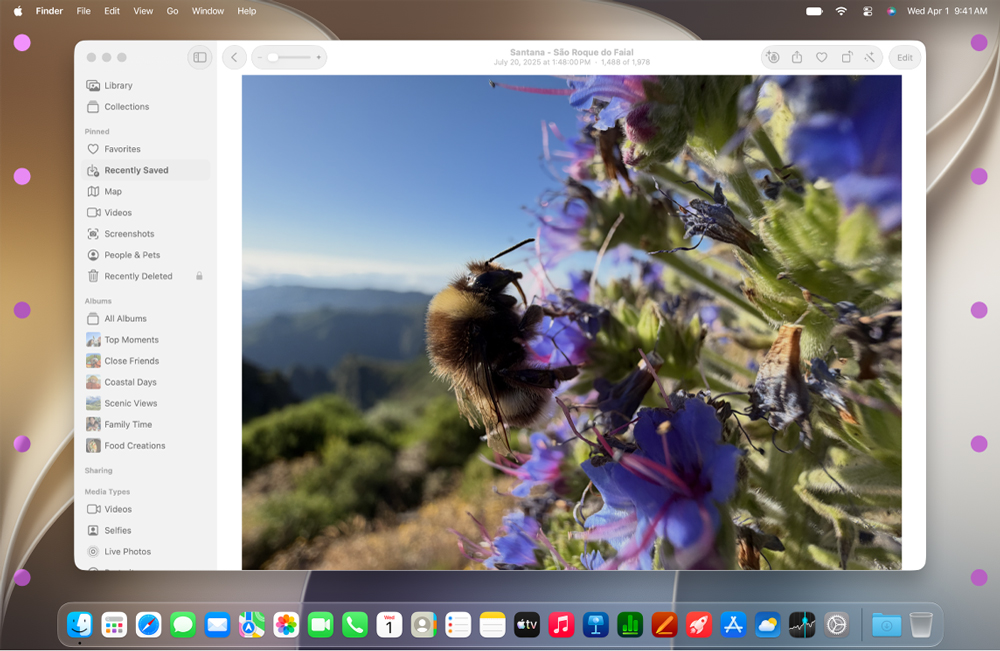Open the Apple menu

coord(18,11)
